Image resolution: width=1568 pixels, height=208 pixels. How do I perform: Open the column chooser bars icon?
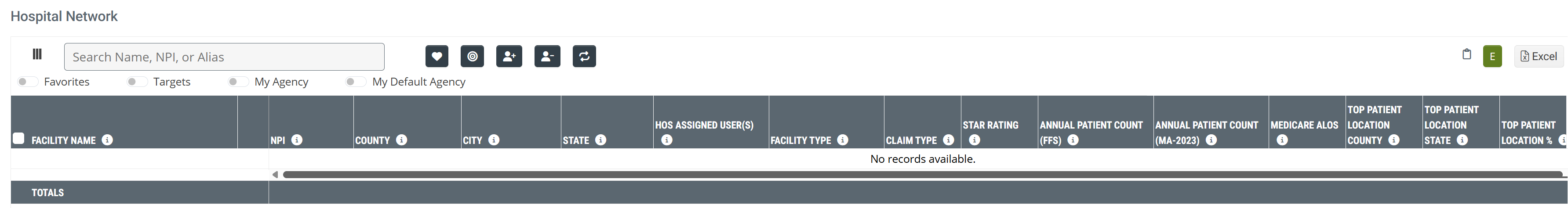[x=37, y=55]
